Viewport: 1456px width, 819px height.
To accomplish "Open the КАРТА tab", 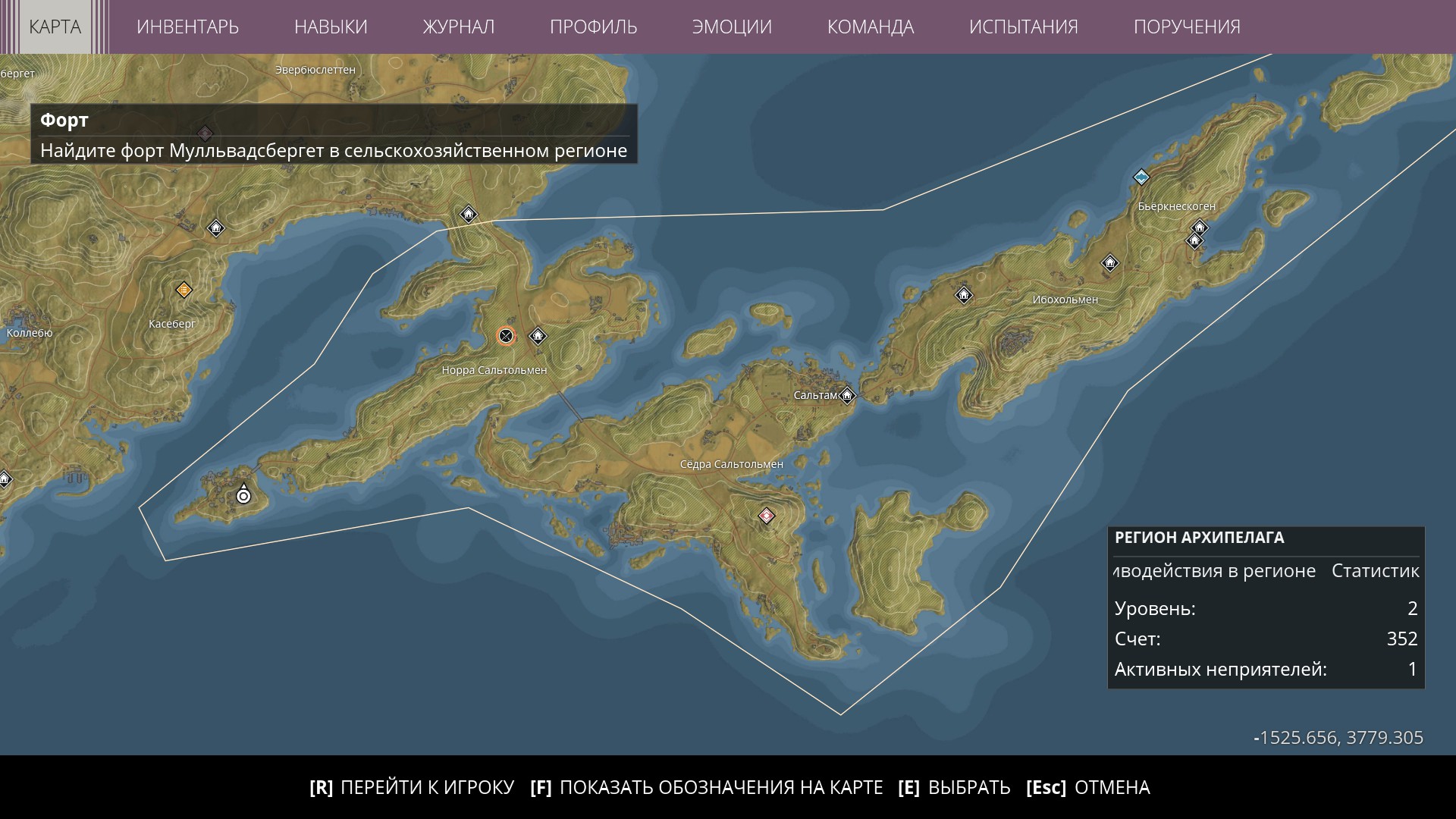I will (x=55, y=27).
